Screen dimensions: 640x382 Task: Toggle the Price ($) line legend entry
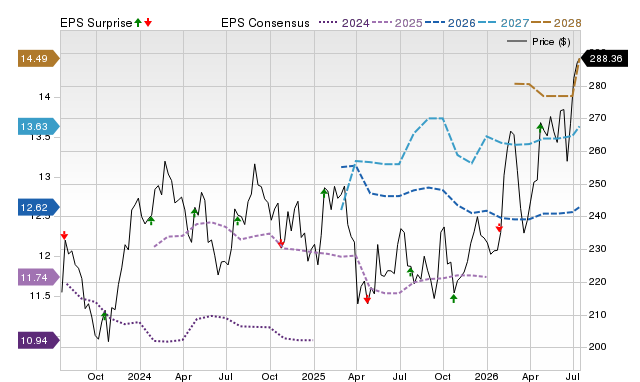click(539, 42)
